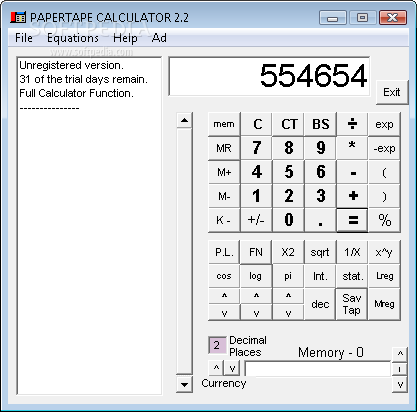This screenshot has width=417, height=412.
Task: Click the down v under log
Action: pyautogui.click(x=256, y=313)
